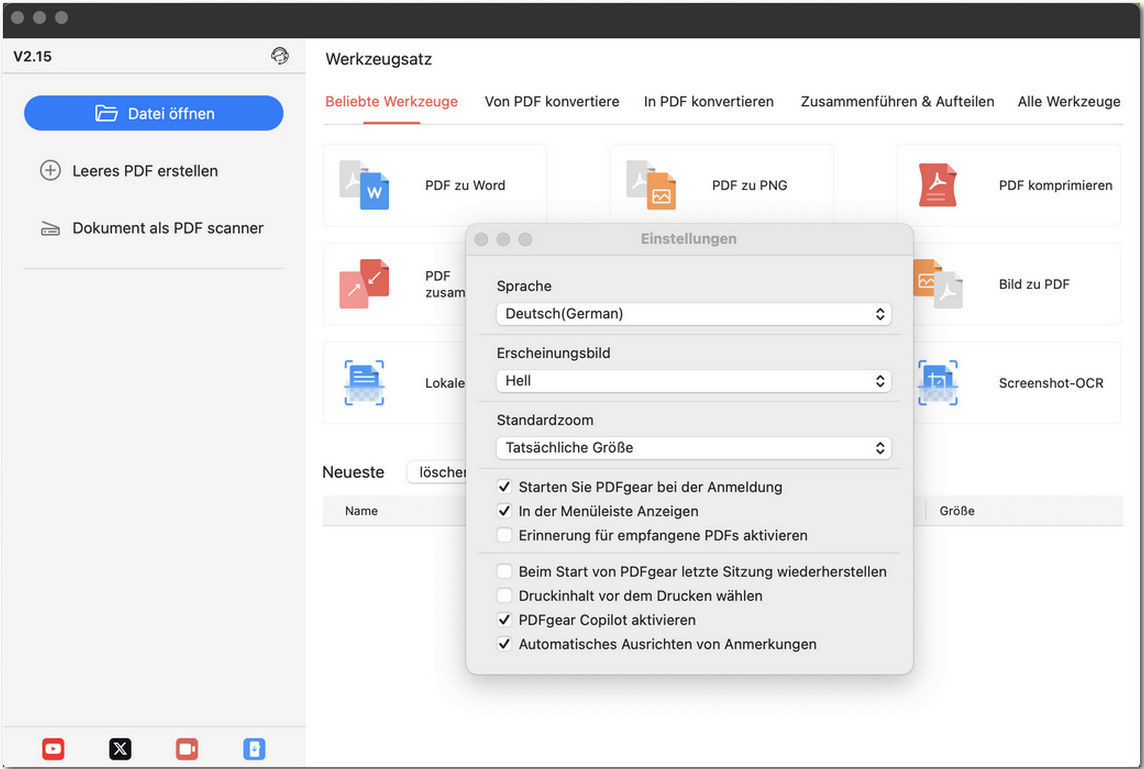Screen dimensions: 1144x769
Task: Click Leeres PDF erstellen
Action: [x=144, y=171]
